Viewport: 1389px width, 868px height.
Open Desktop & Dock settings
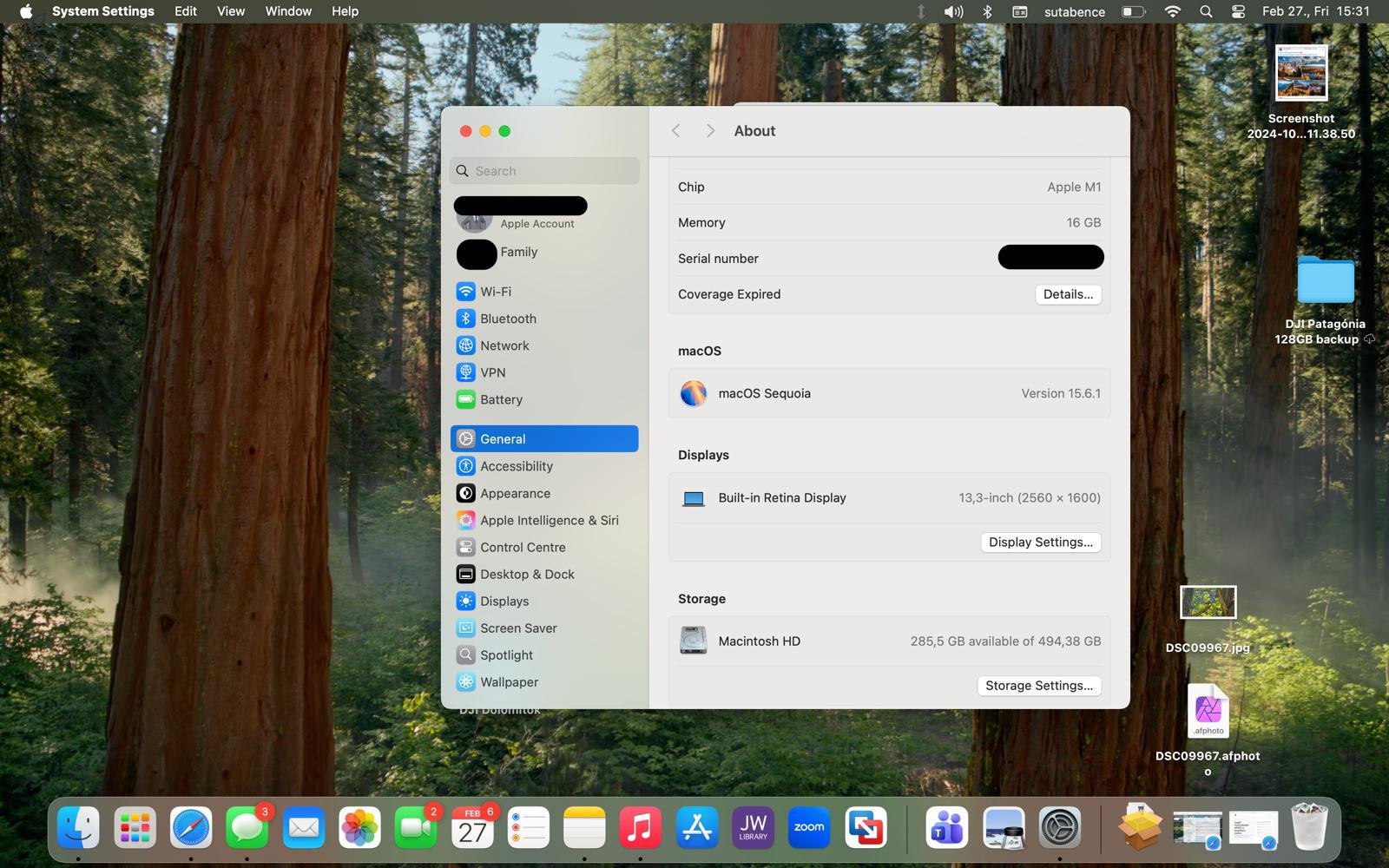tap(527, 574)
